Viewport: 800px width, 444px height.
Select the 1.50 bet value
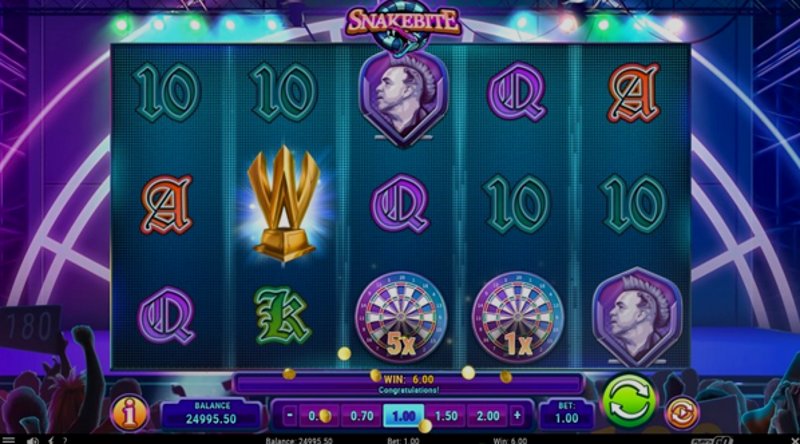[x=446, y=416]
